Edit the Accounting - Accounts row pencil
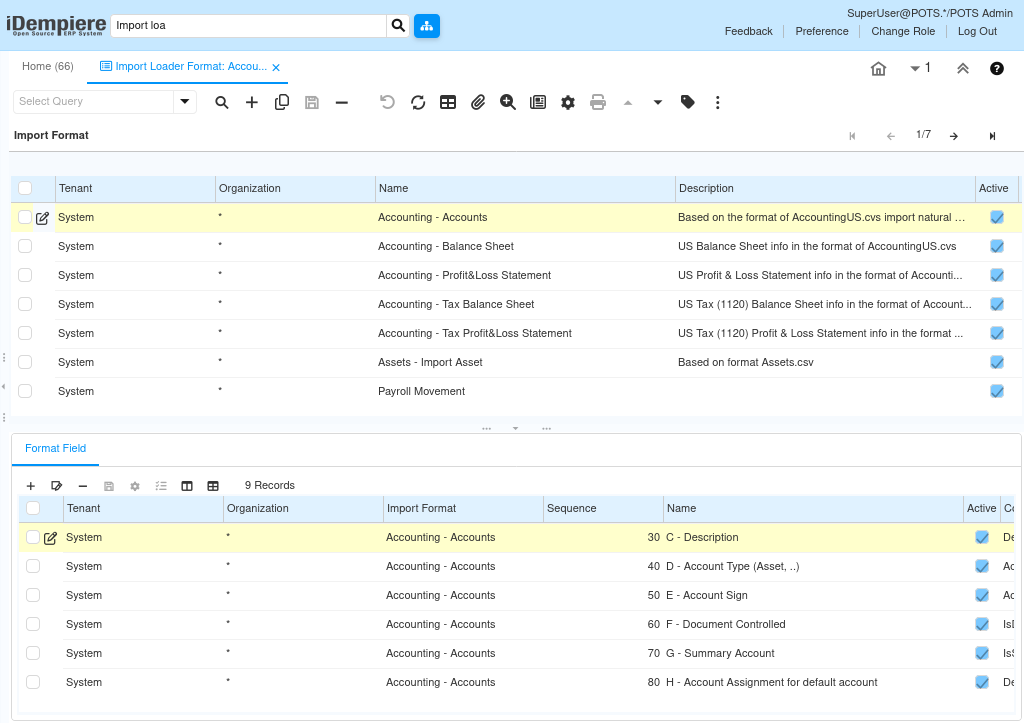 42,218
